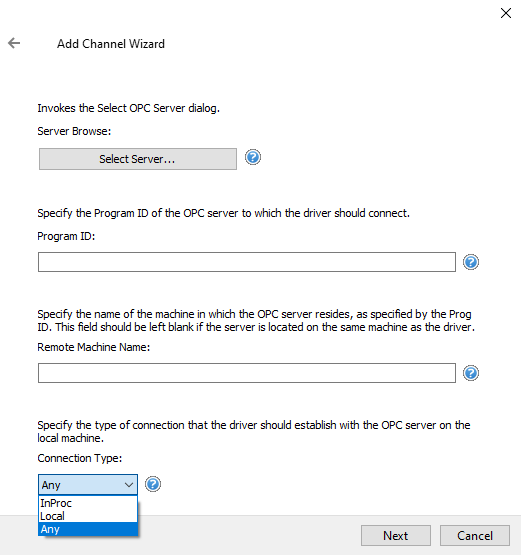
Task: Click the Program ID: label
Action: click(x=66, y=236)
